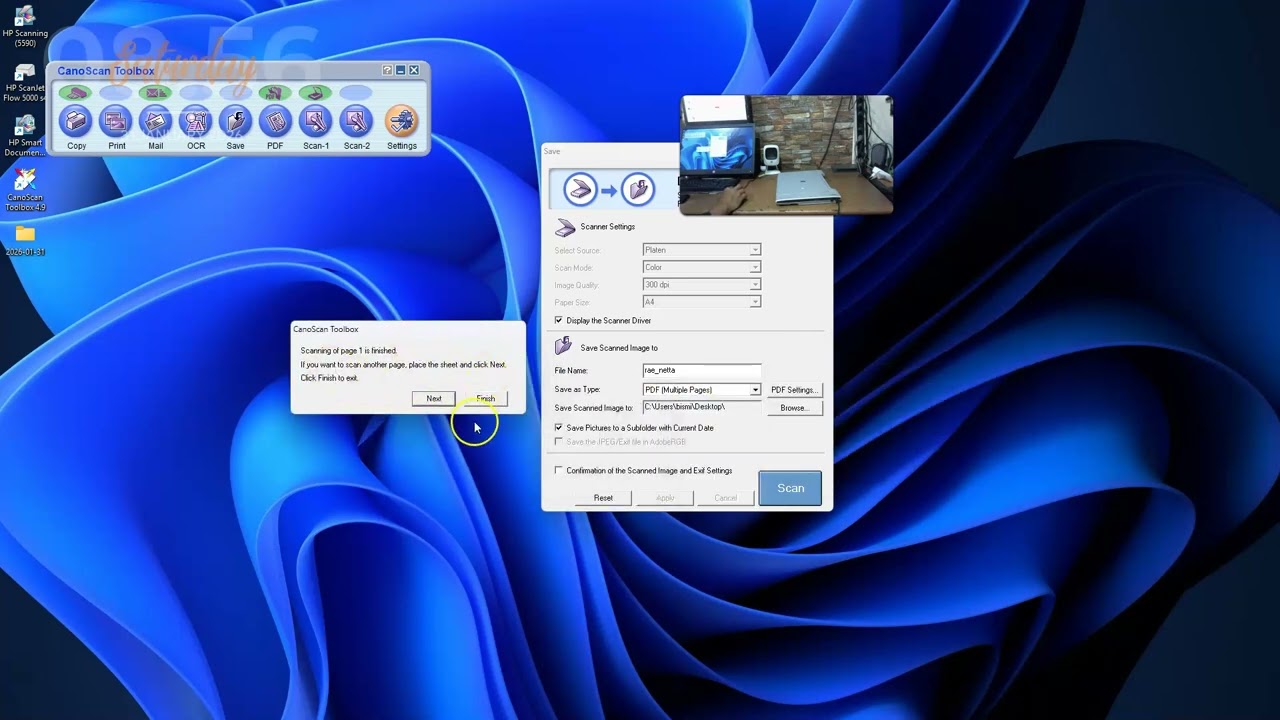
Task: Click the "Scanning of page 1 is finished." message
Action: (x=349, y=351)
